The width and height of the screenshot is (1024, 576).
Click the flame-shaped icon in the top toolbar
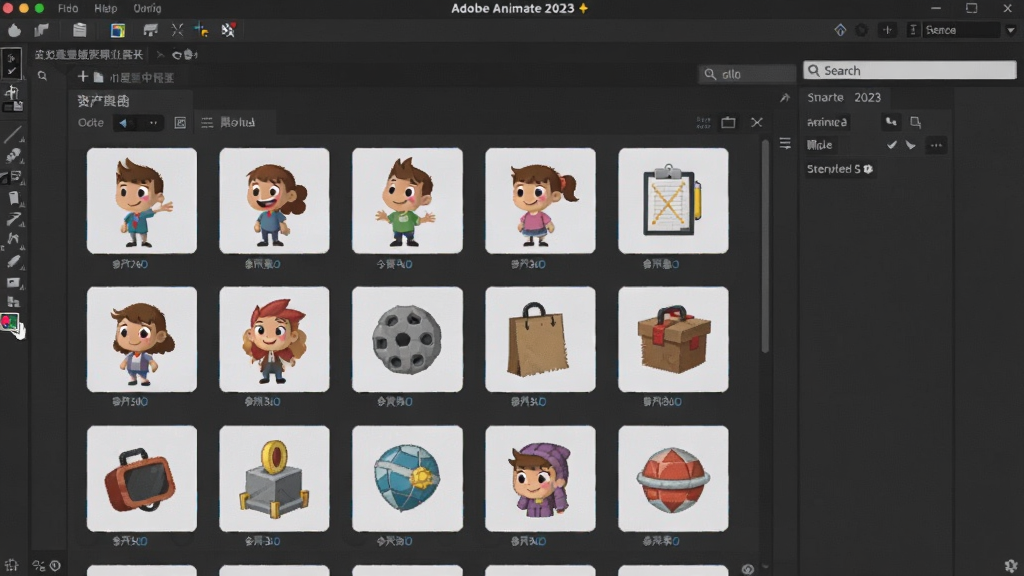[x=14, y=30]
